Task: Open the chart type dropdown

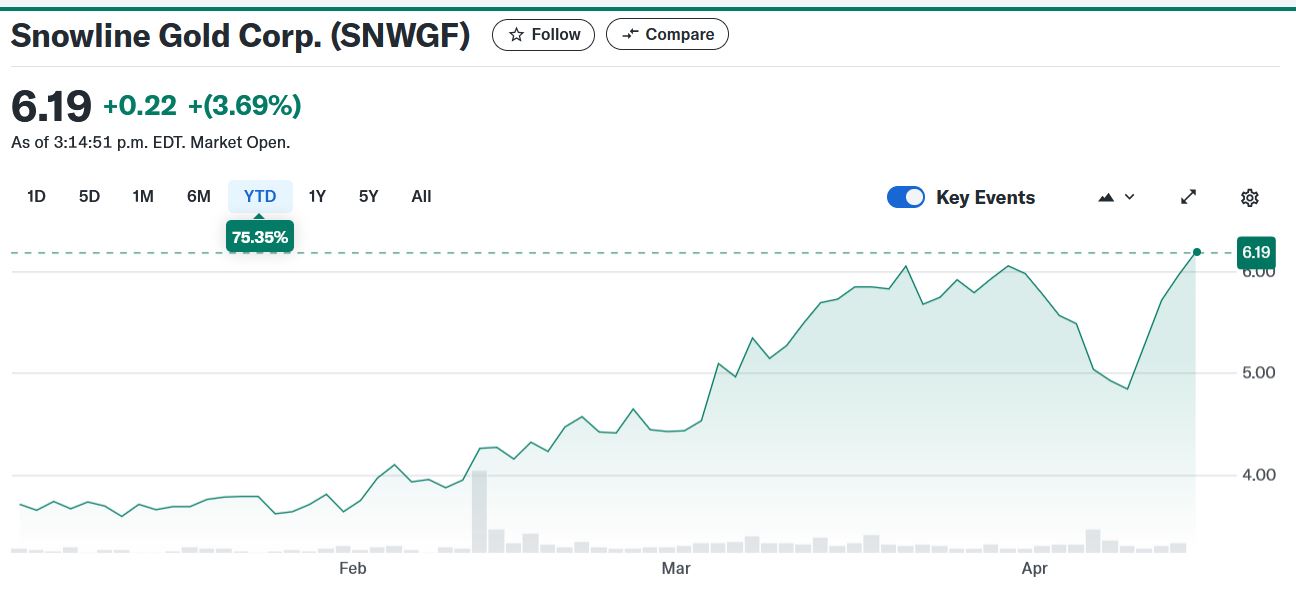Action: click(x=1116, y=197)
